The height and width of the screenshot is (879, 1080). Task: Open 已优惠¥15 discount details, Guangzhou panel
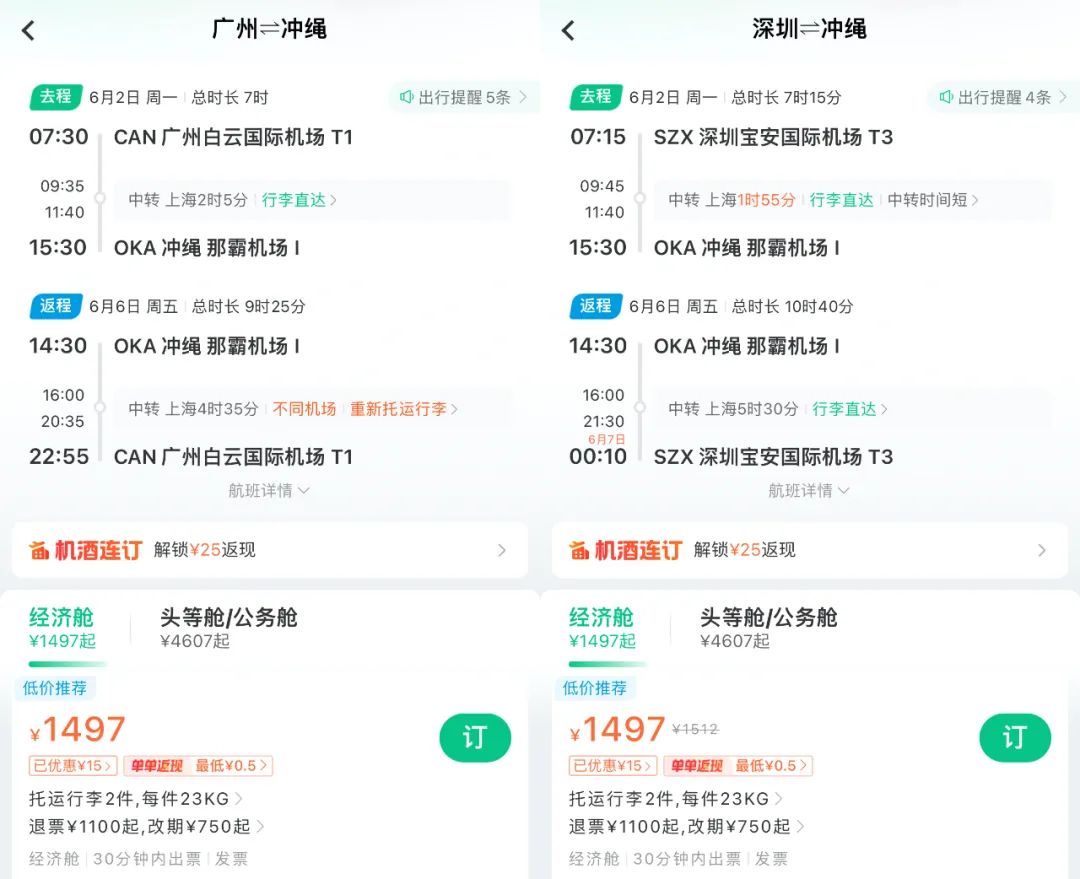point(72,765)
